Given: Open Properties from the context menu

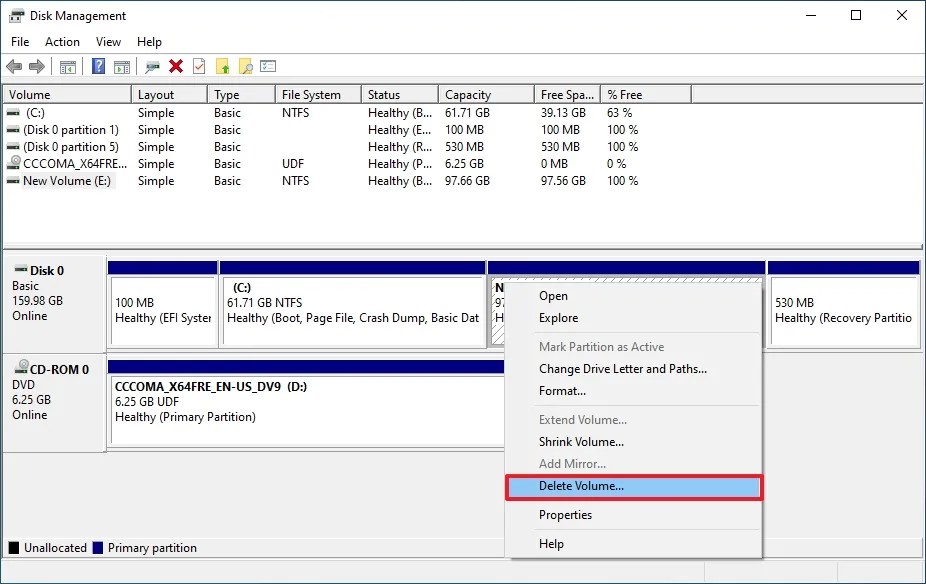Looking at the screenshot, I should 565,514.
